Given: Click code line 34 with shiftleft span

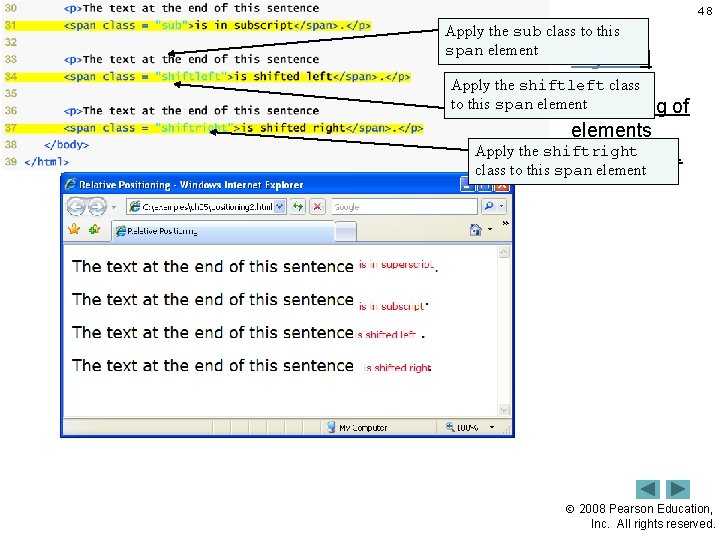Looking at the screenshot, I should tap(237, 76).
